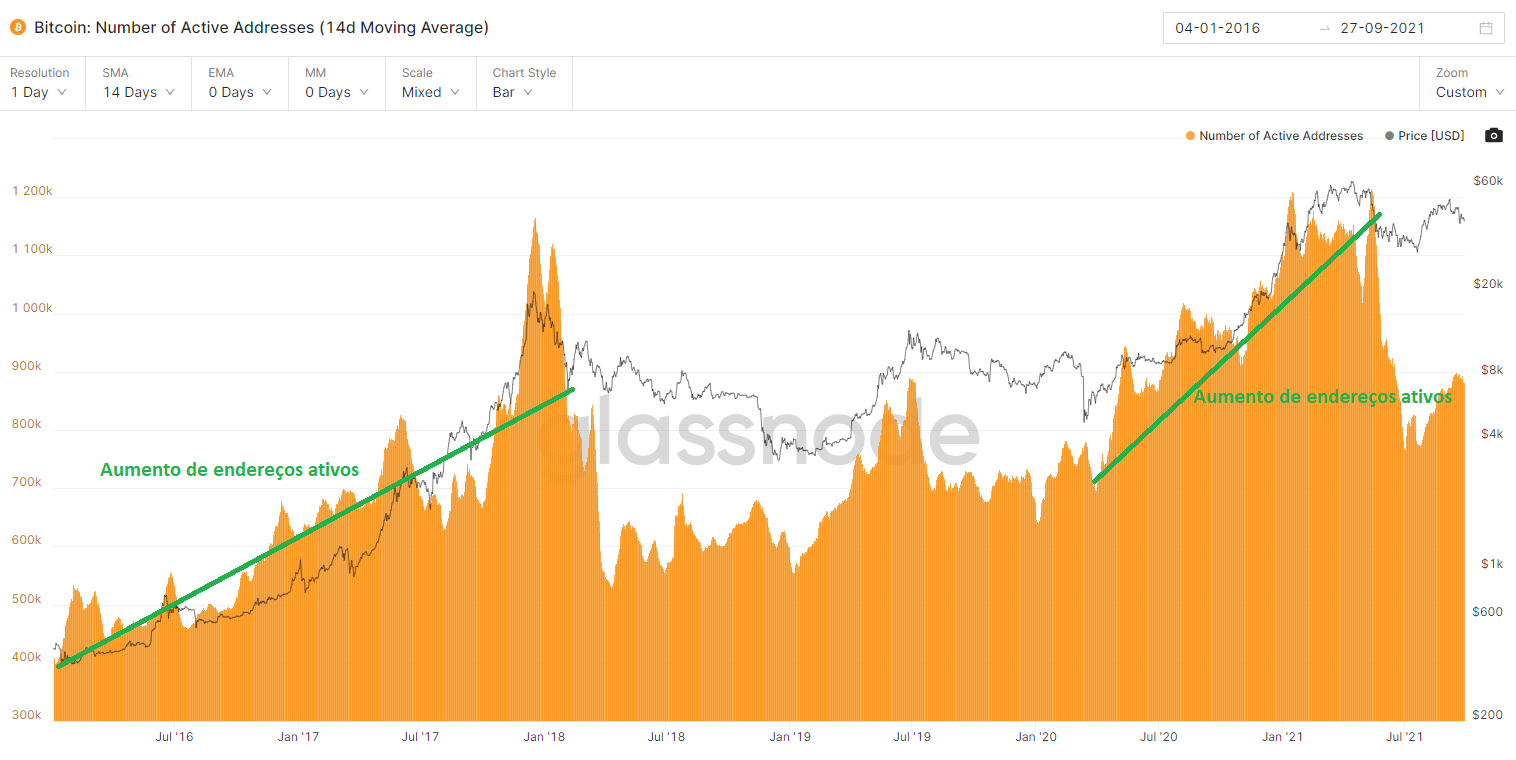This screenshot has height=760, width=1516.
Task: Click the Jul '19 x-axis label
Action: 912,737
